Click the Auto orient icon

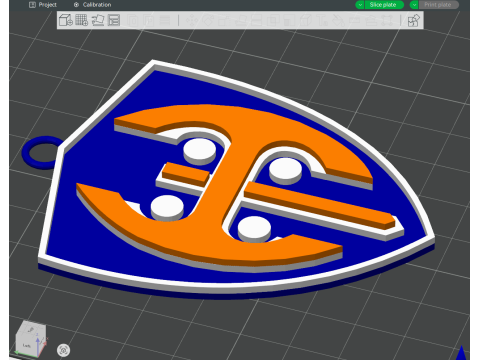click(98, 20)
